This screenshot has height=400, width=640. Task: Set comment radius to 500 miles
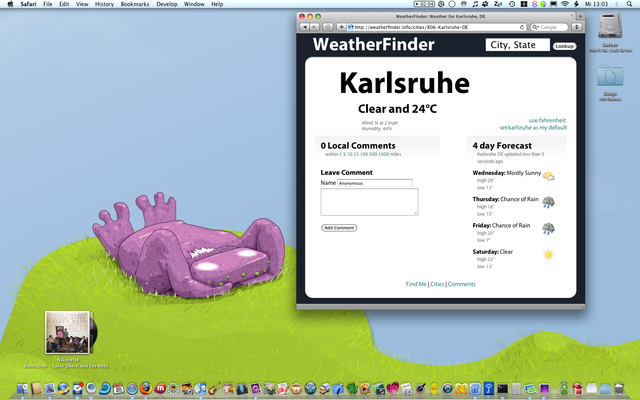[x=373, y=154]
